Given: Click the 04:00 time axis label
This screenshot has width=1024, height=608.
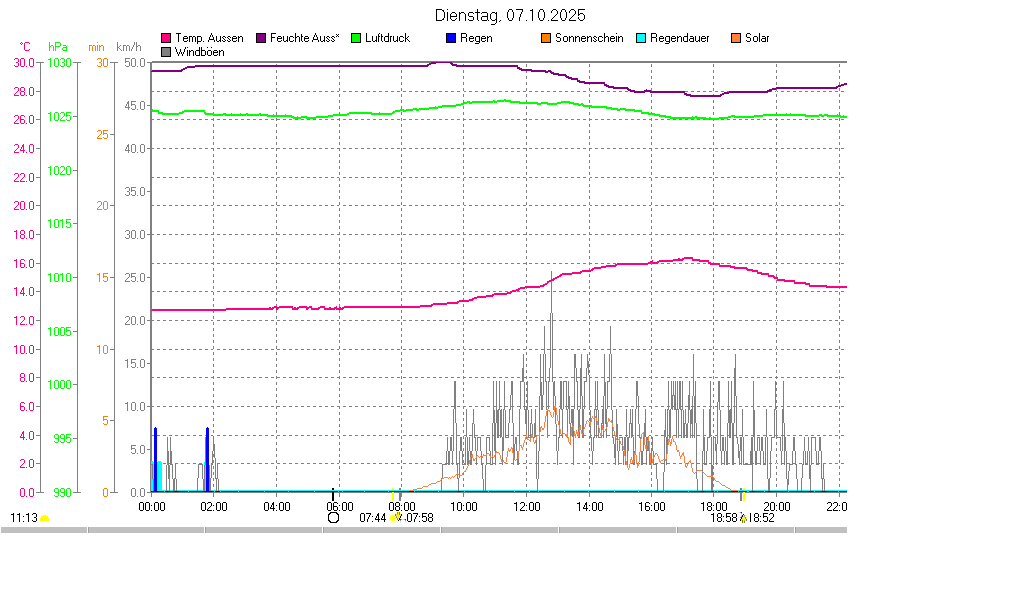Looking at the screenshot, I should [276, 506].
